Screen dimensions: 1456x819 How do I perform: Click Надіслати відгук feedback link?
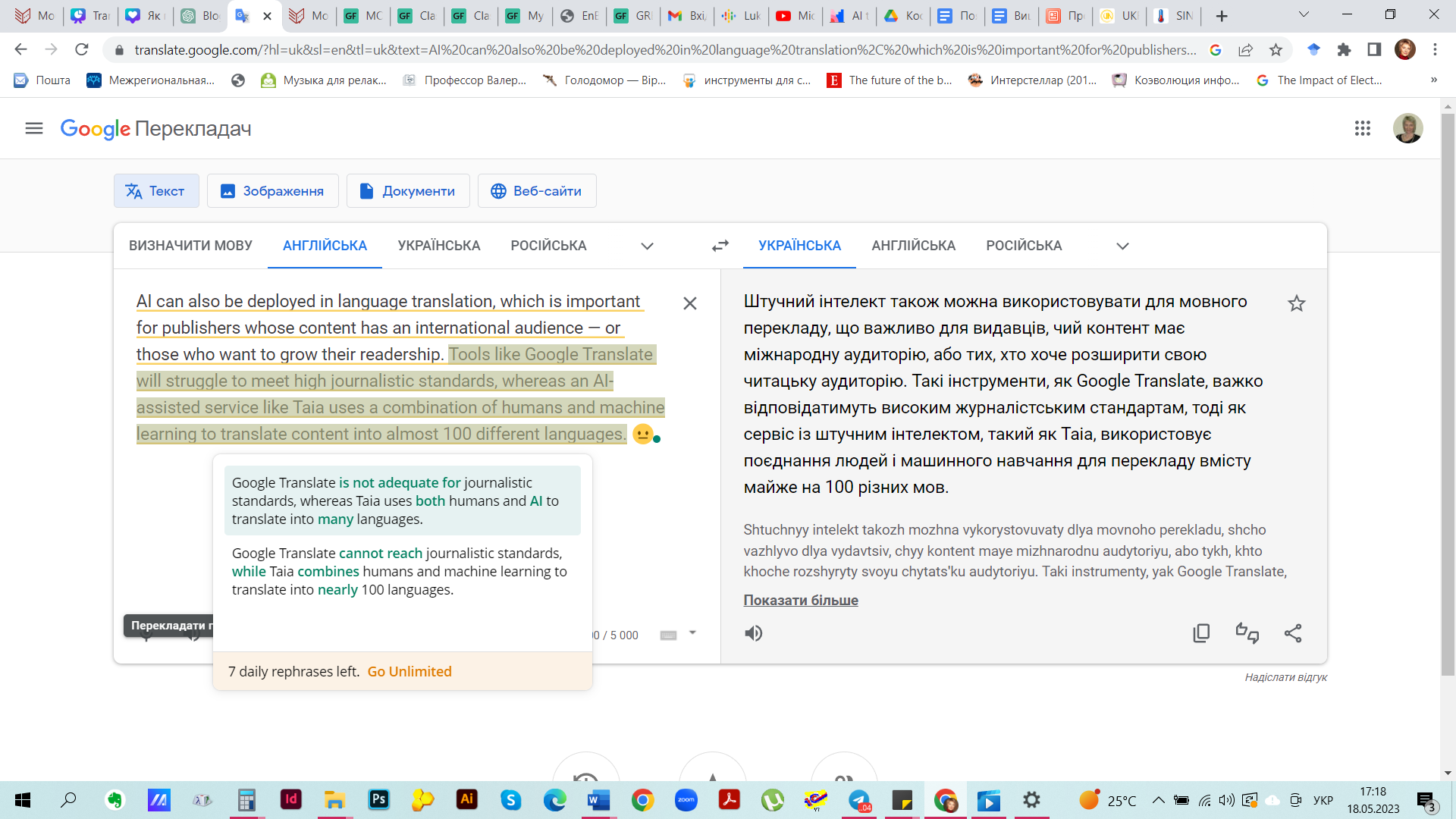tap(1285, 677)
